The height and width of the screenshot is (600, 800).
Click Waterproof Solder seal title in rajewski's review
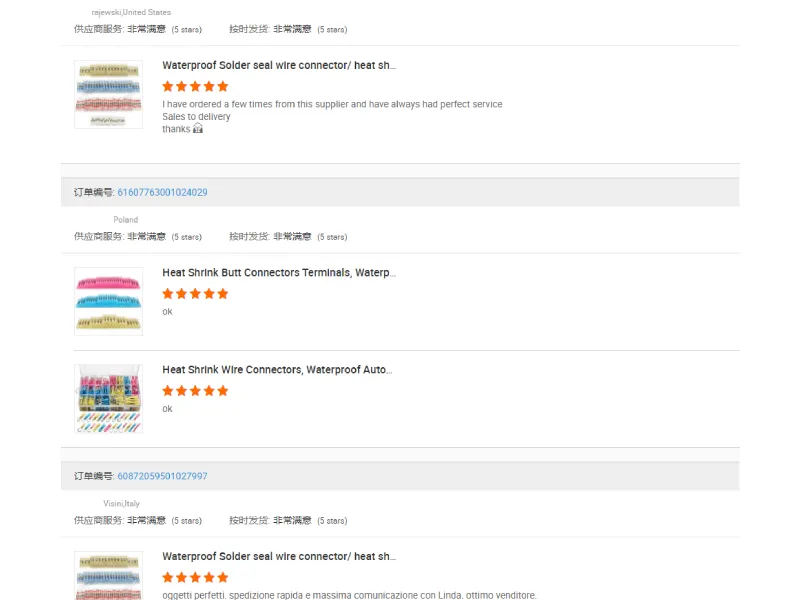279,65
